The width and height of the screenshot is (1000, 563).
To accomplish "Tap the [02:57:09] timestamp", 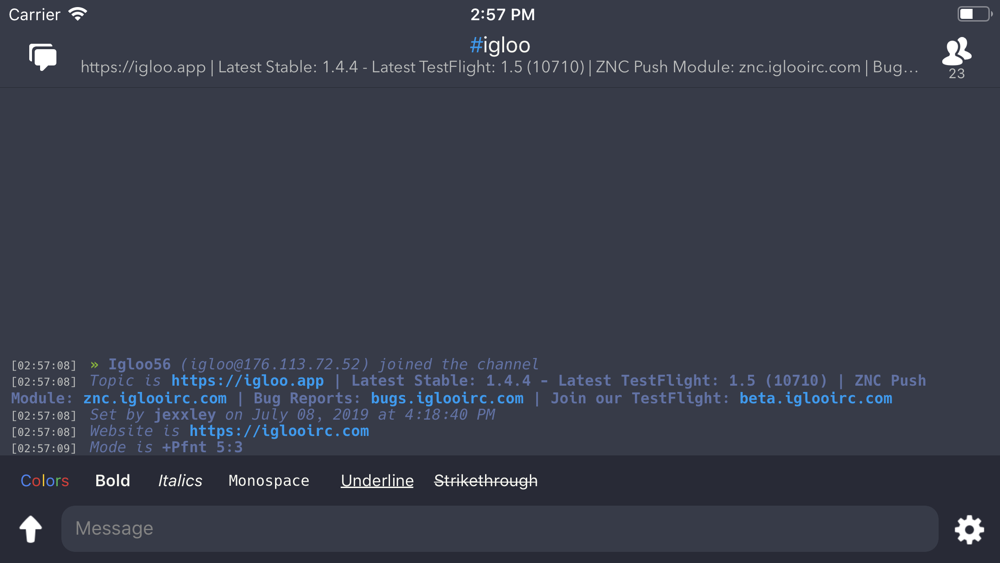I will (x=43, y=448).
